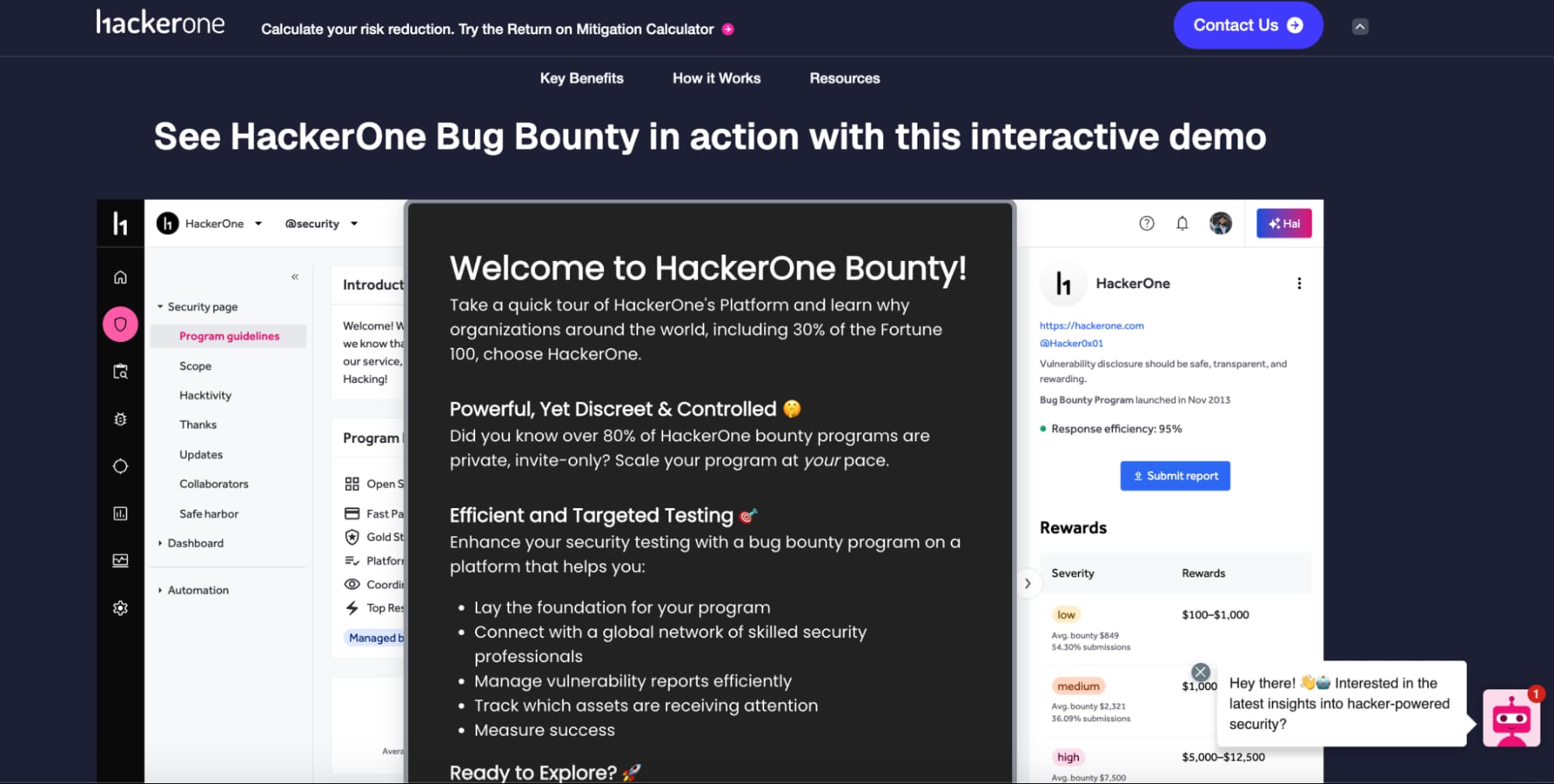Open the HackerOne organization dropdown
Viewport: 1554px width, 784px height.
pyautogui.click(x=209, y=224)
